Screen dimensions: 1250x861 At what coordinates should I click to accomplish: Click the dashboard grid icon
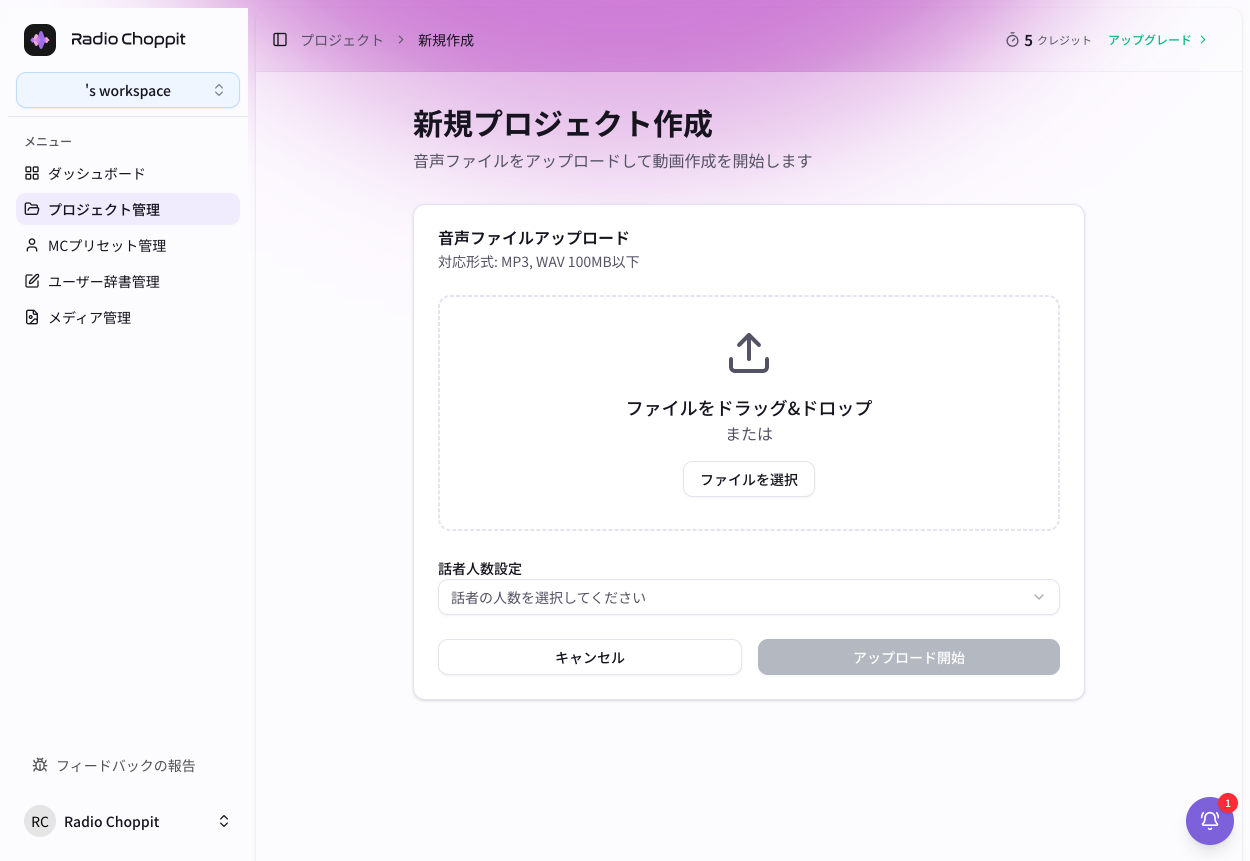[32, 173]
